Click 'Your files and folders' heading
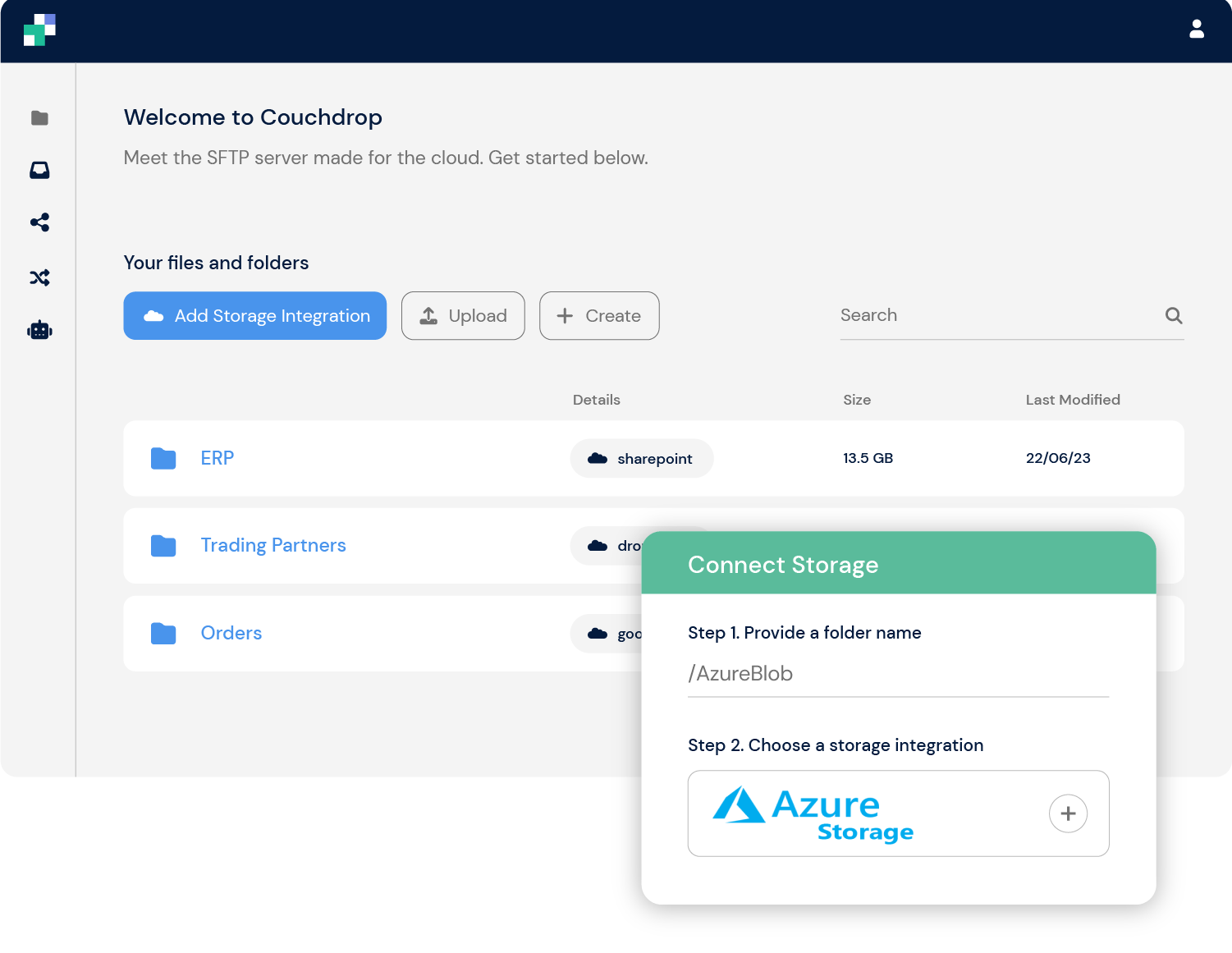1232x953 pixels. point(216,263)
